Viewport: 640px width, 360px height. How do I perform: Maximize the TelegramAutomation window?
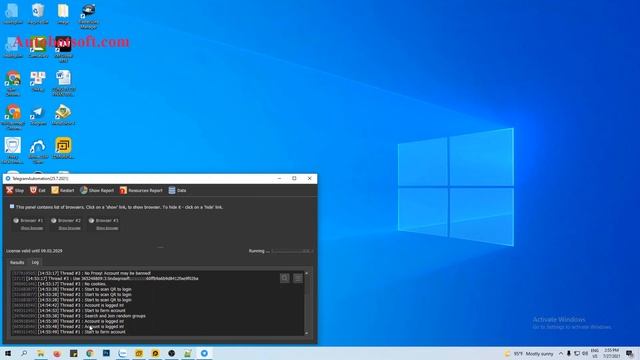tap(294, 178)
